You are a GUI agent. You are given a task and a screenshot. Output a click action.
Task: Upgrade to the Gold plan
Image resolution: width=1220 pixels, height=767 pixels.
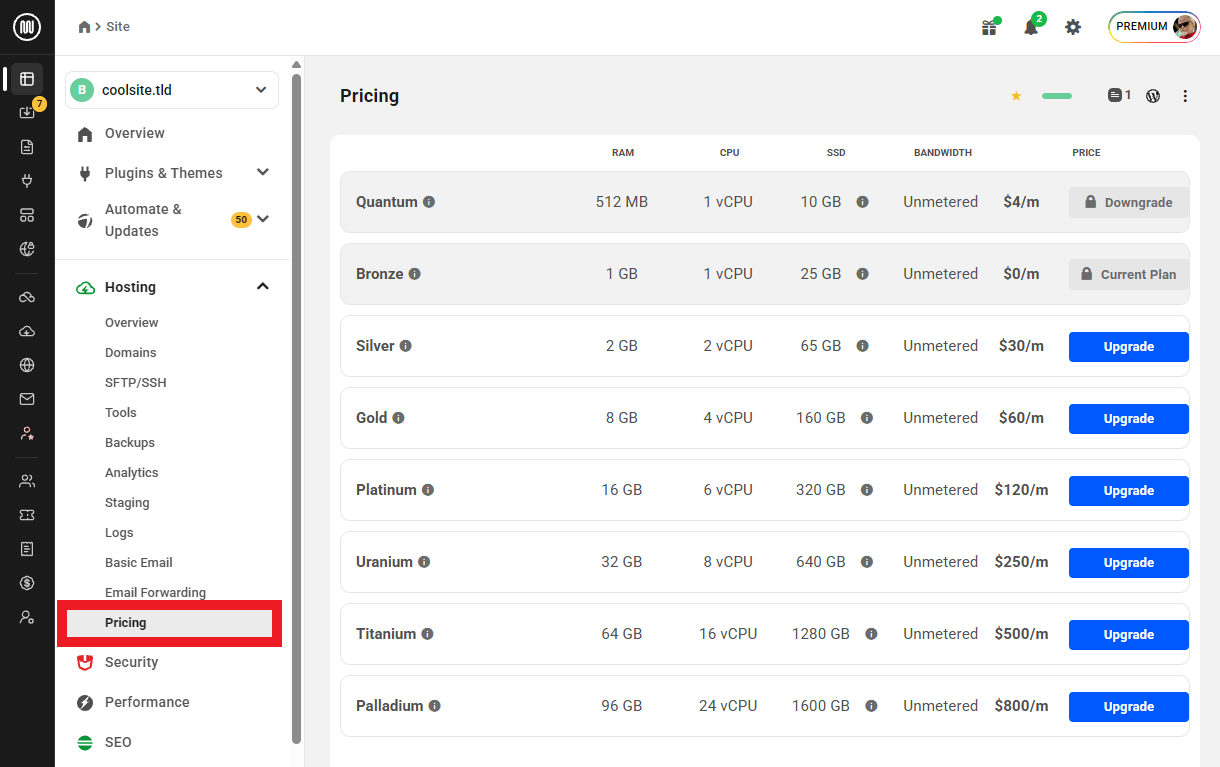click(x=1129, y=419)
